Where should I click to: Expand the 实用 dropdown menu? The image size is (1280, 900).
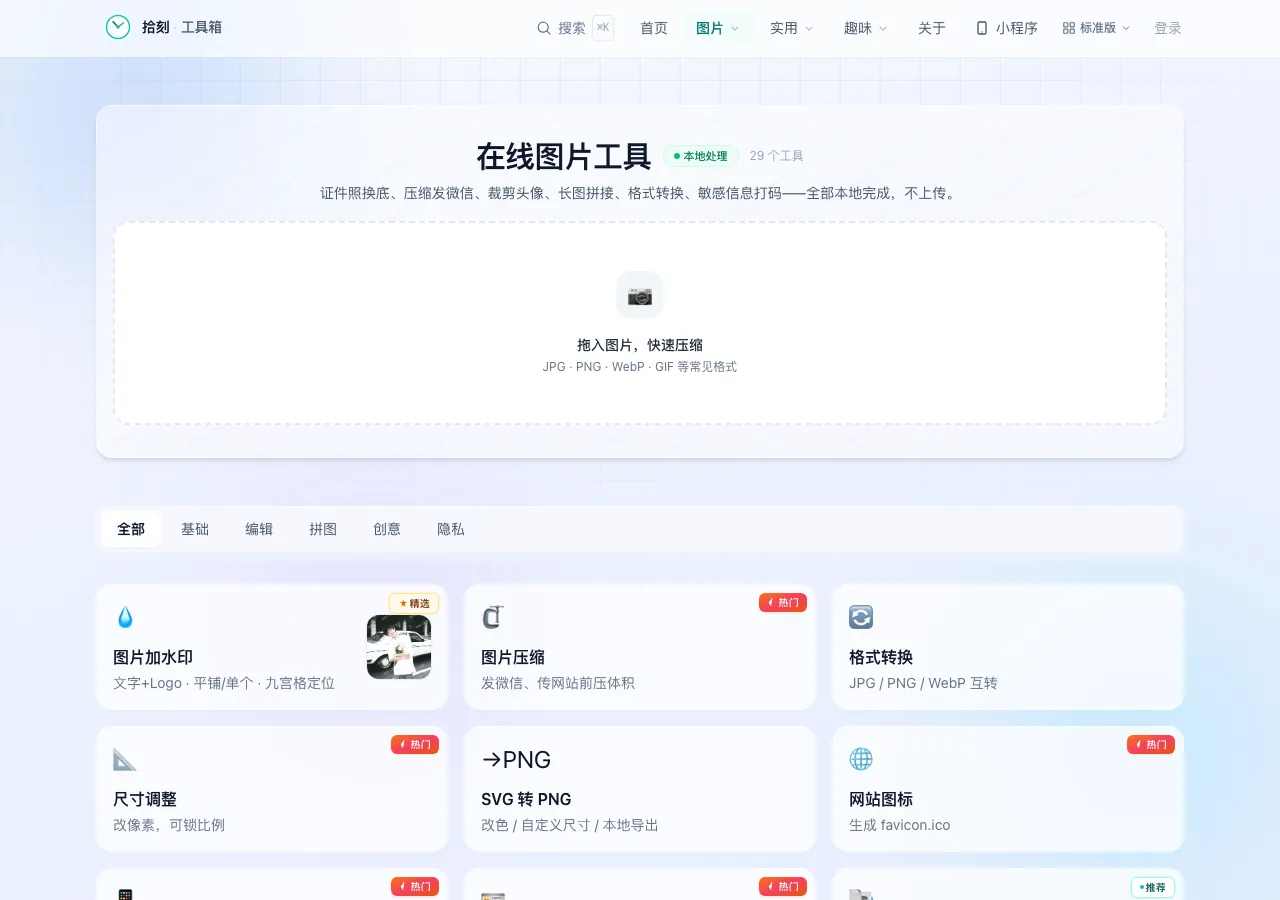click(792, 28)
